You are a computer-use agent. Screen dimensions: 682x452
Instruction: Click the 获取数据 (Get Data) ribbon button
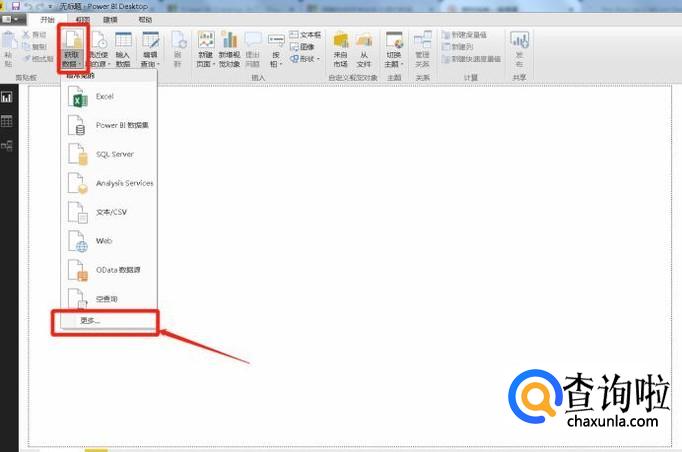click(72, 49)
